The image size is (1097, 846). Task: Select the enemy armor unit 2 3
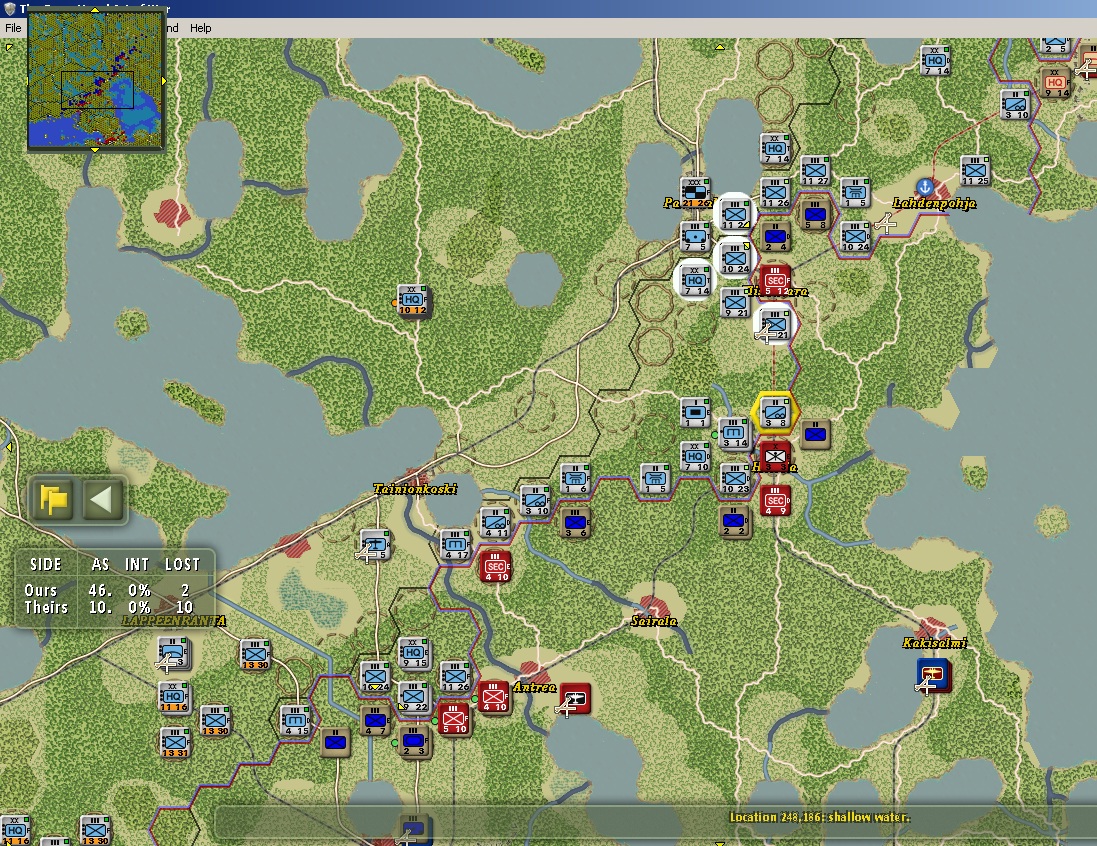415,742
